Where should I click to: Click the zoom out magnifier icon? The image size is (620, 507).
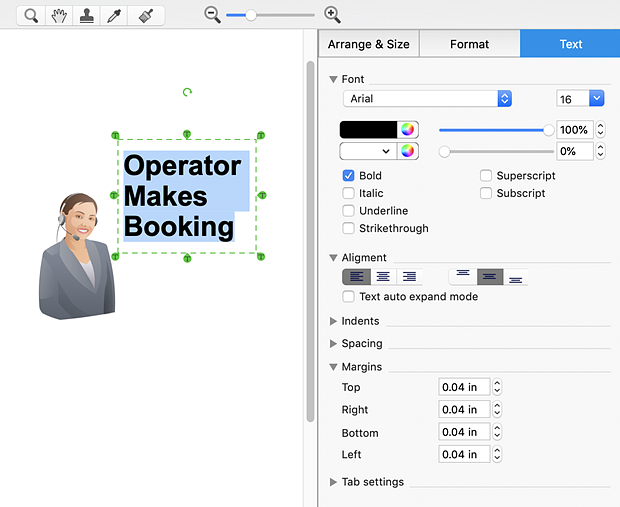[x=212, y=15]
